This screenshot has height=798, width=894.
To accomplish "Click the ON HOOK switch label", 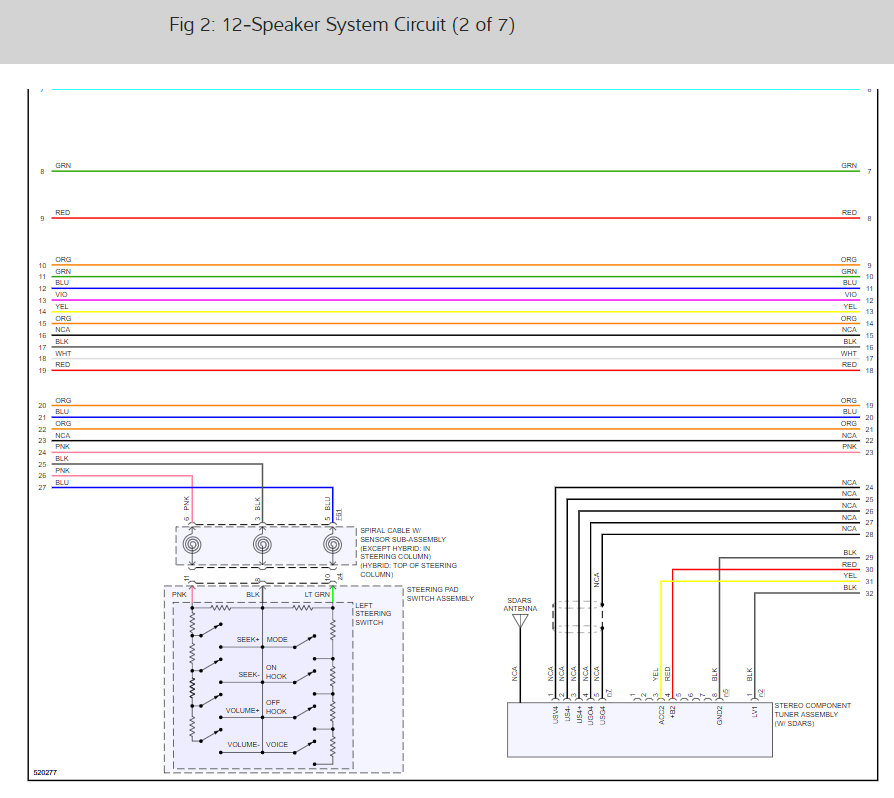I will click(277, 672).
